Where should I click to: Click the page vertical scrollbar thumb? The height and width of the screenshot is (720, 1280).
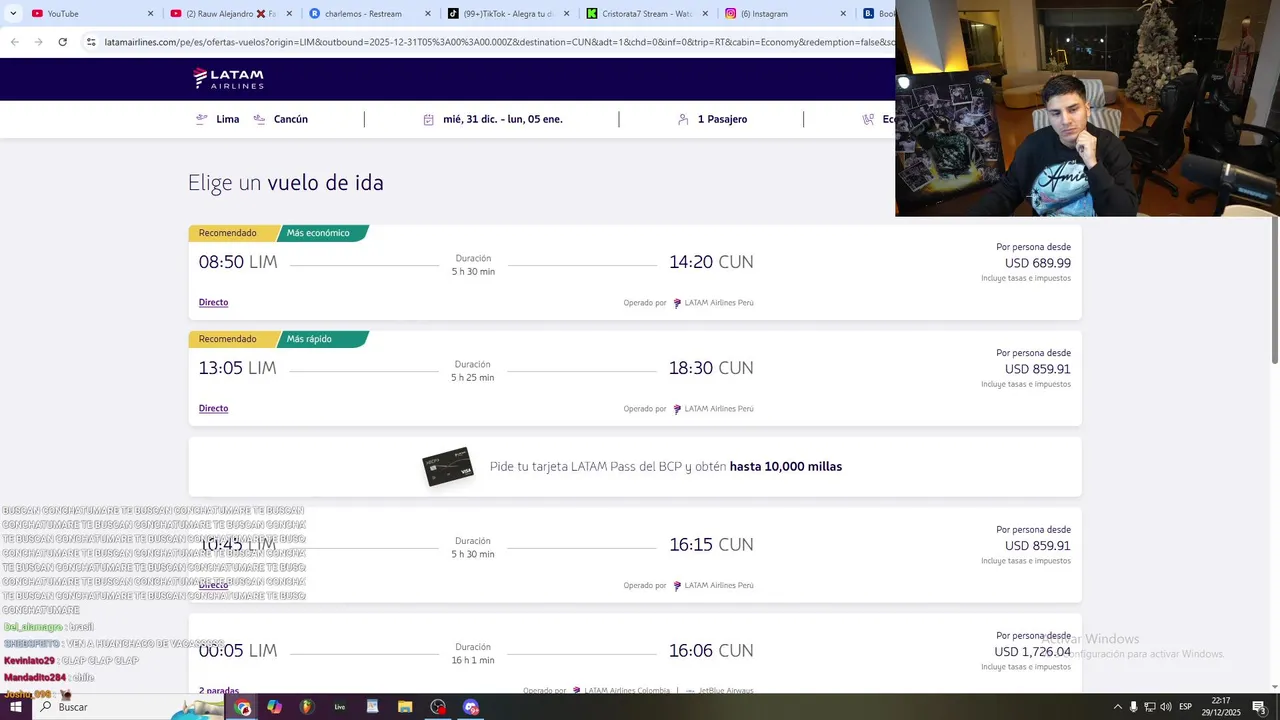[1274, 290]
